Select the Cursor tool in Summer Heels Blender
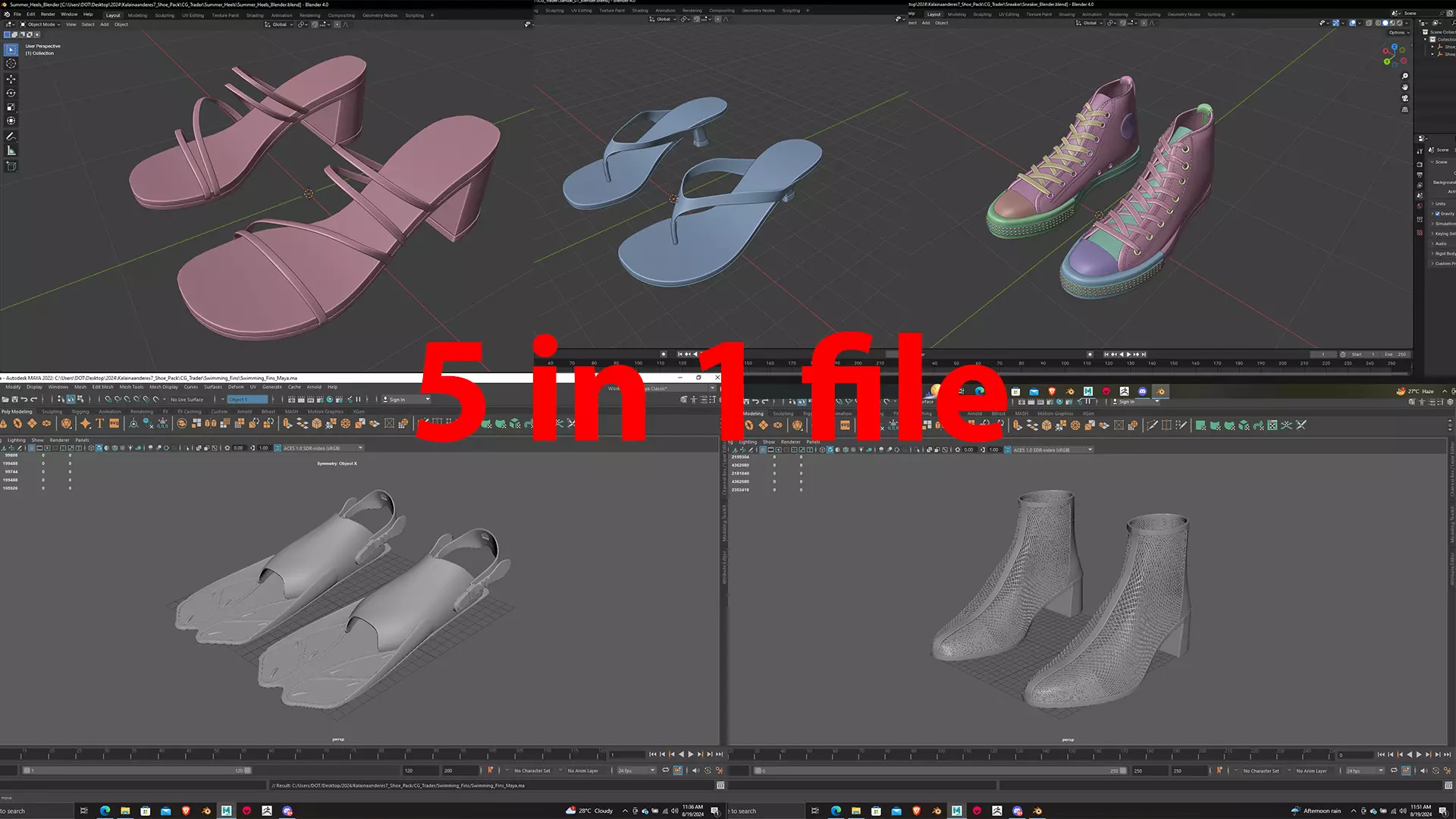Screen dimensions: 1456x819 pyautogui.click(x=11, y=64)
